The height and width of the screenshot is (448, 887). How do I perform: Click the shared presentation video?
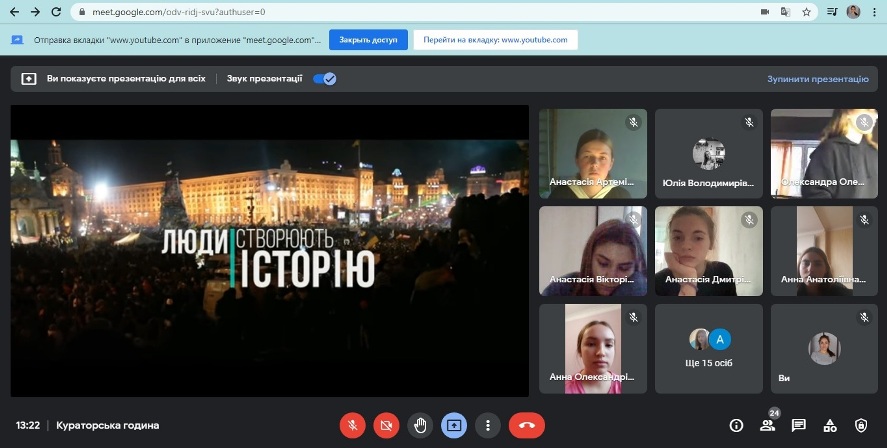click(270, 251)
